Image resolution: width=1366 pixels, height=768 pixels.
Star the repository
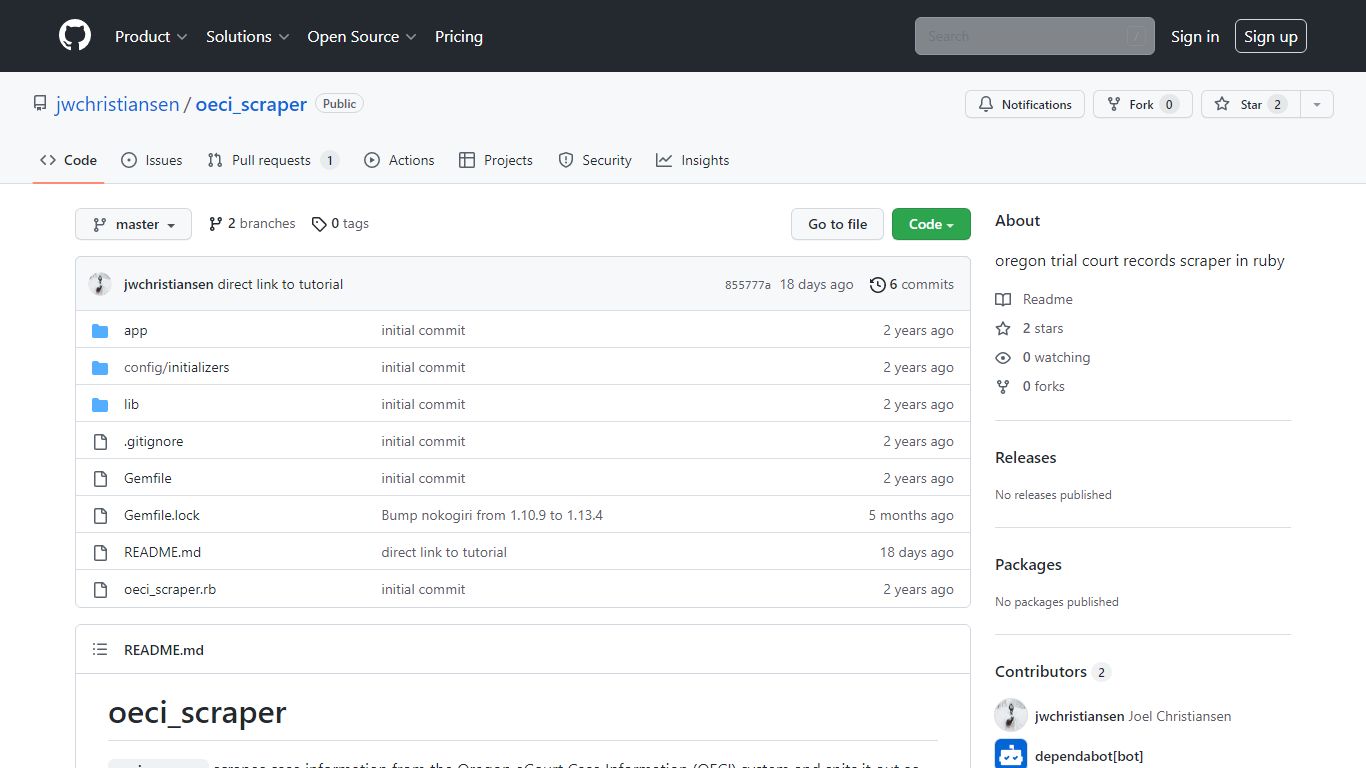pyautogui.click(x=1250, y=104)
